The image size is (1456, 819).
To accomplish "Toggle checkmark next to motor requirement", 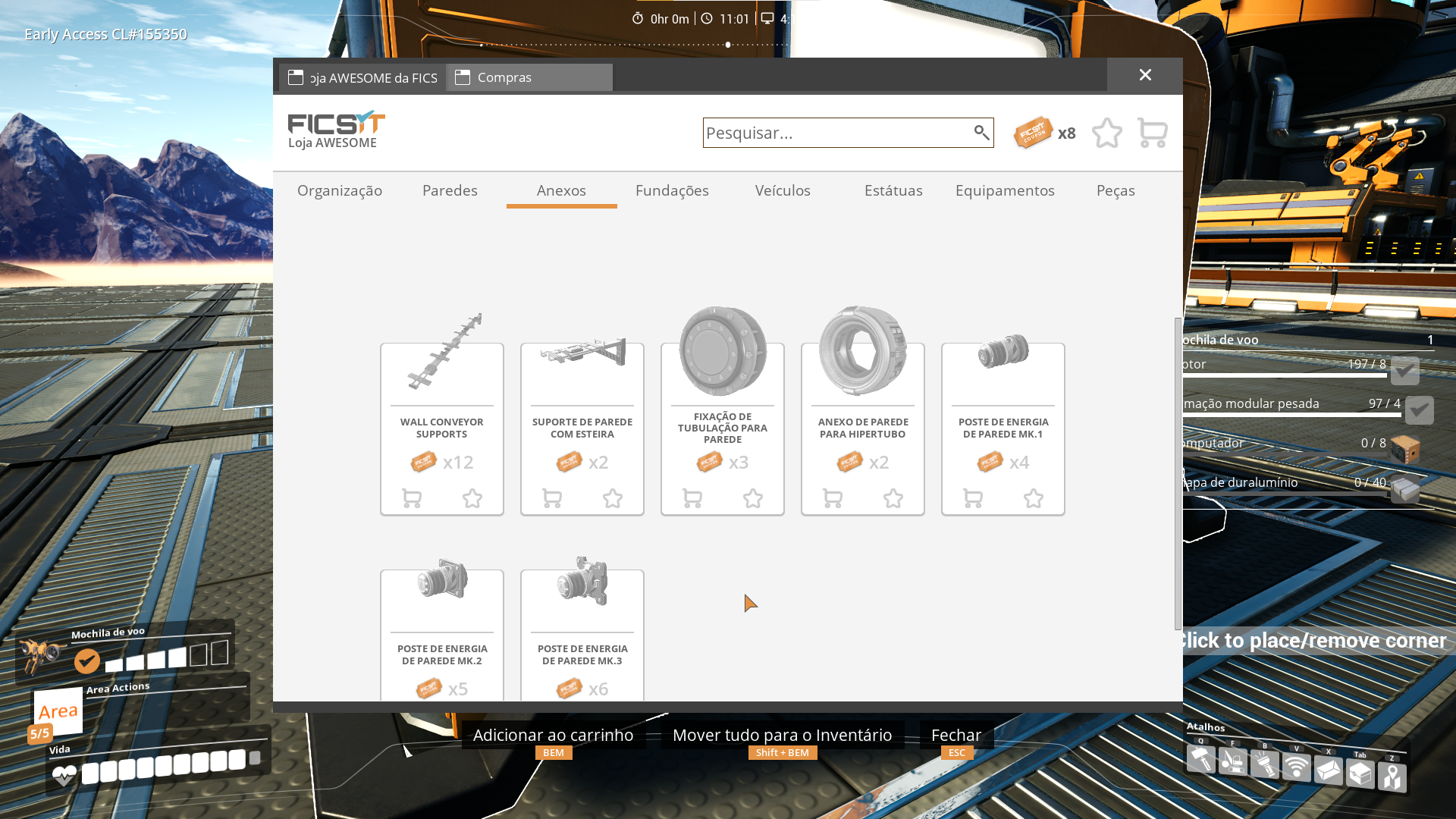I will [1404, 371].
